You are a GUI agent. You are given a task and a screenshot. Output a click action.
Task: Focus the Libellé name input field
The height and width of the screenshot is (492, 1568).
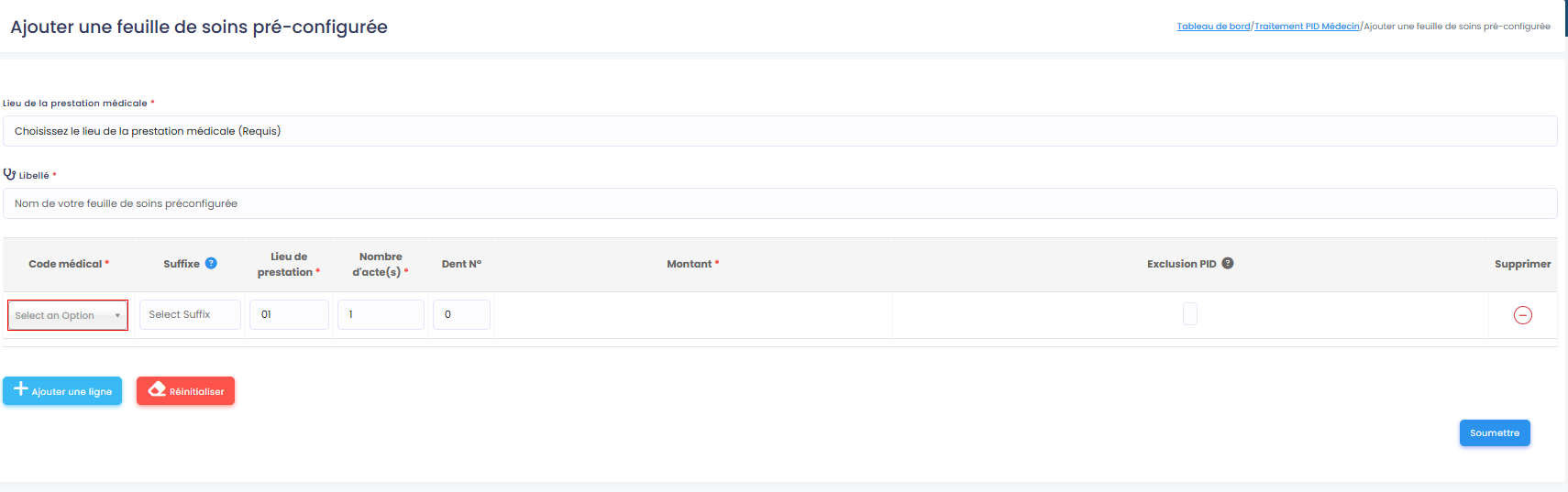780,203
